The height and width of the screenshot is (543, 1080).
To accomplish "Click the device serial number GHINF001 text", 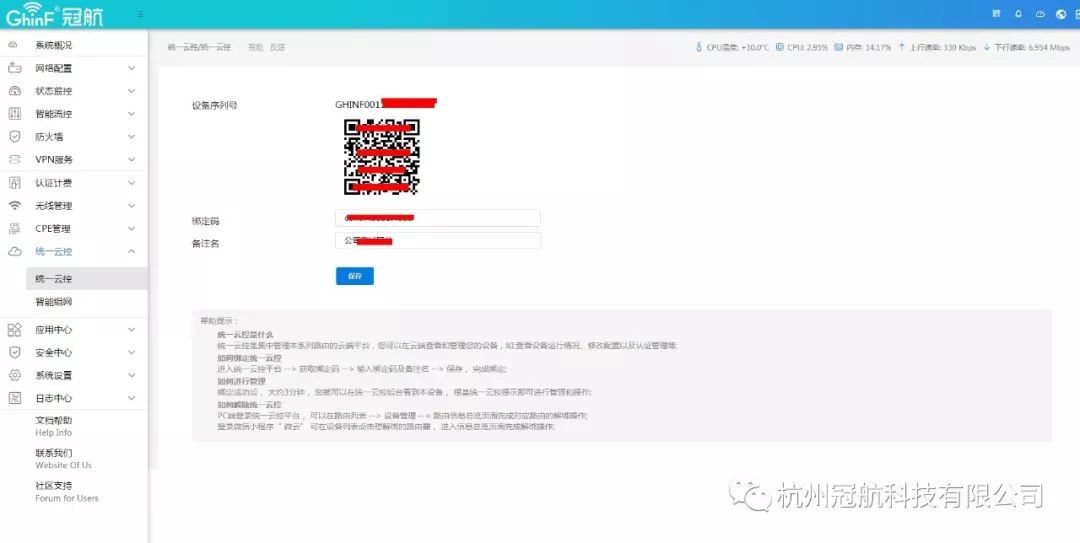I will coord(358,105).
